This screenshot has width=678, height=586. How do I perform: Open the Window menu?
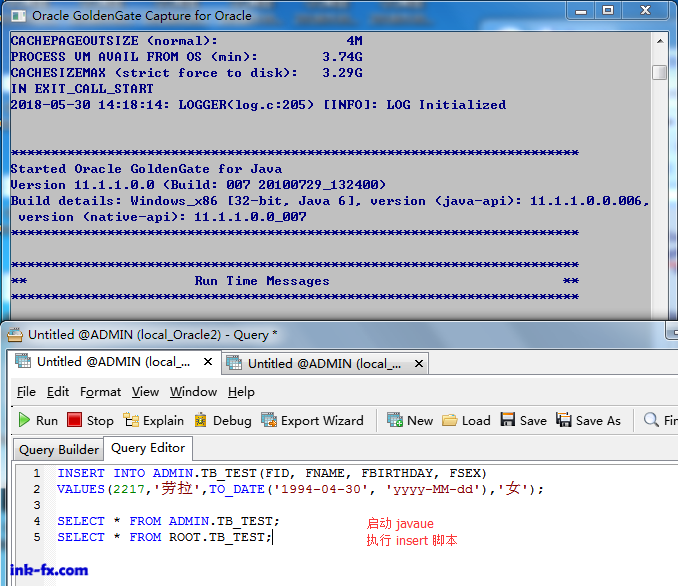click(x=193, y=392)
